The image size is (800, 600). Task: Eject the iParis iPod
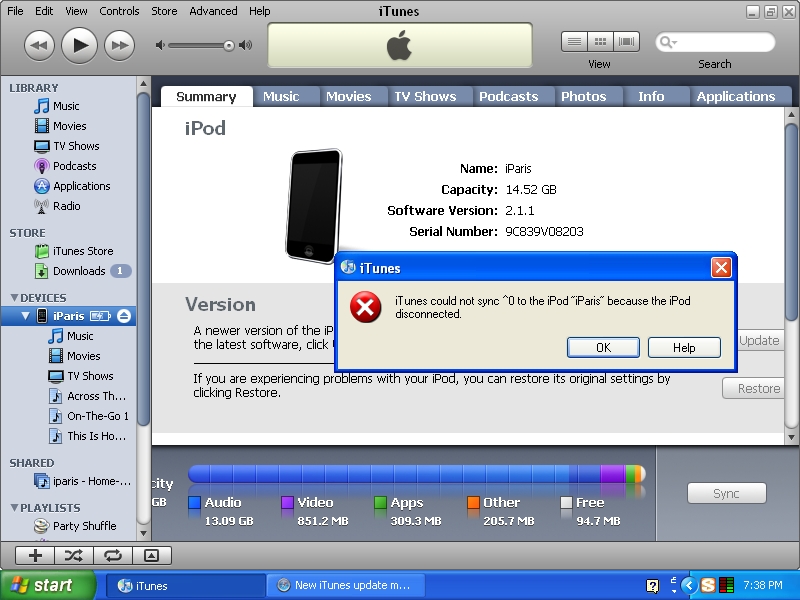pyautogui.click(x=124, y=316)
